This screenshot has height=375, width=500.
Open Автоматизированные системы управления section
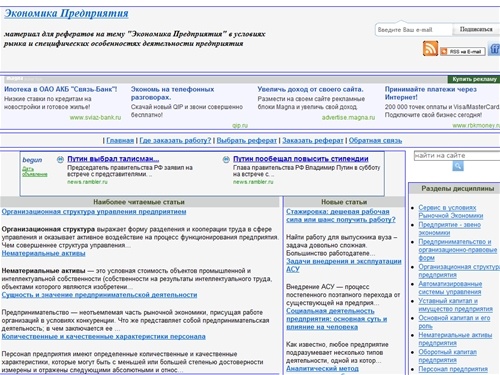(450, 288)
